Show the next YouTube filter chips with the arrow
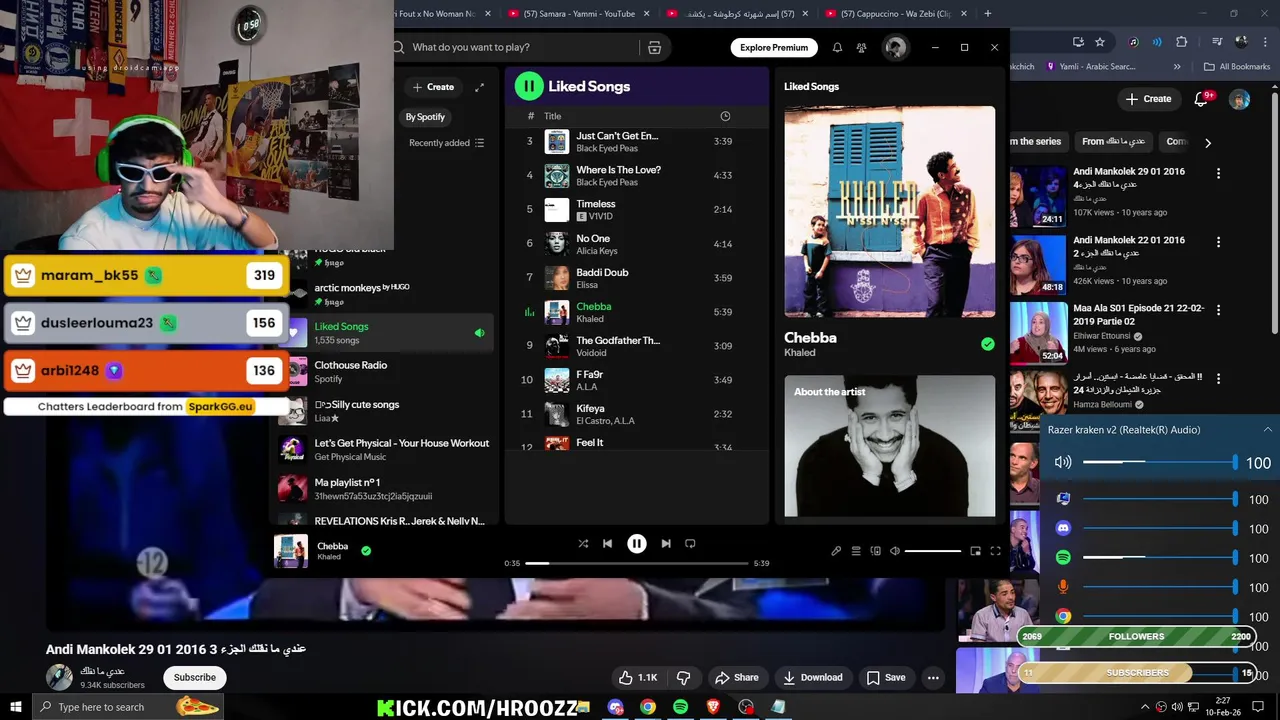The width and height of the screenshot is (1280, 720). pyautogui.click(x=1207, y=143)
